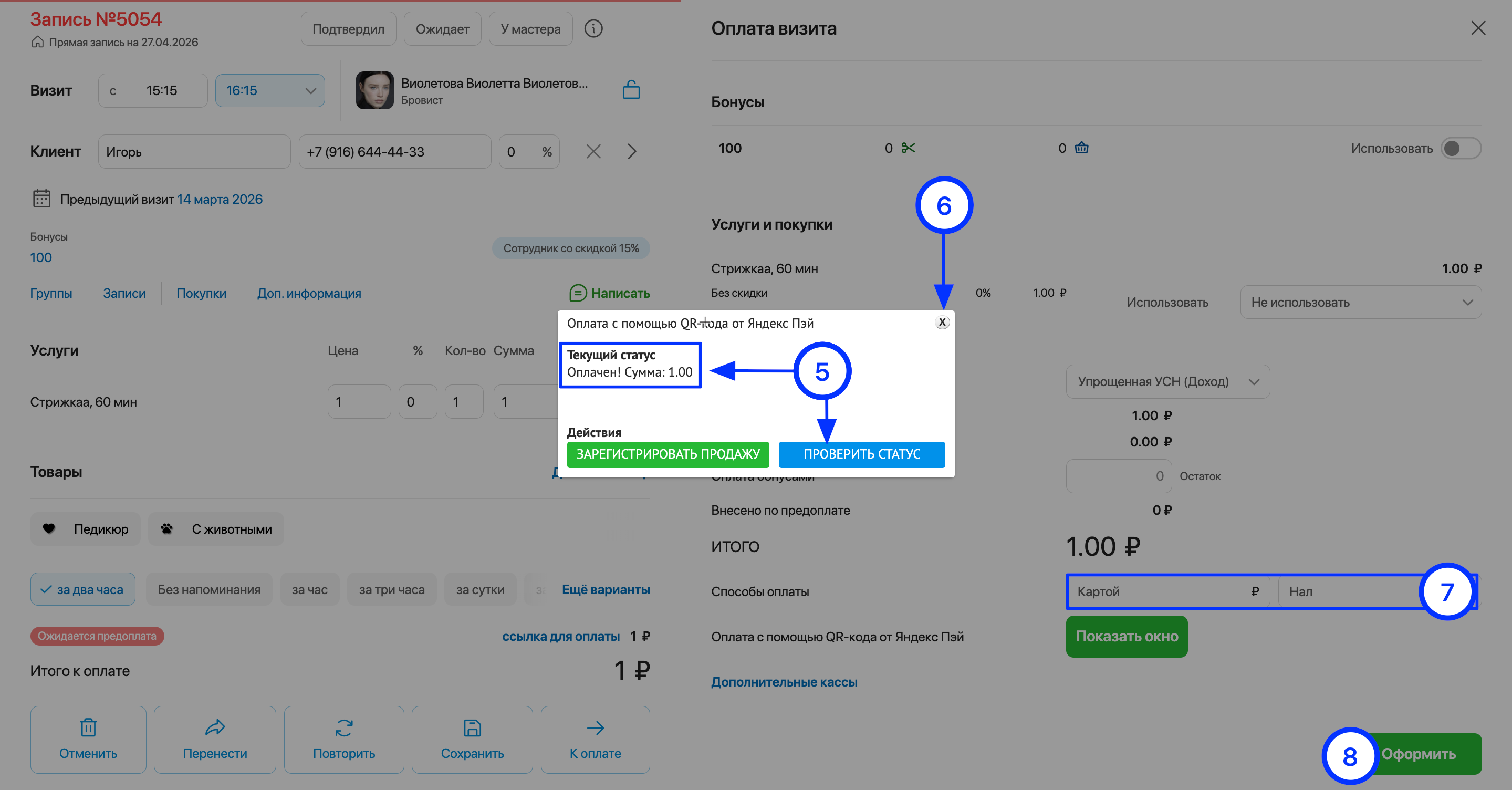Click the Повторить button
This screenshot has height=790, width=1512.
pyautogui.click(x=344, y=740)
